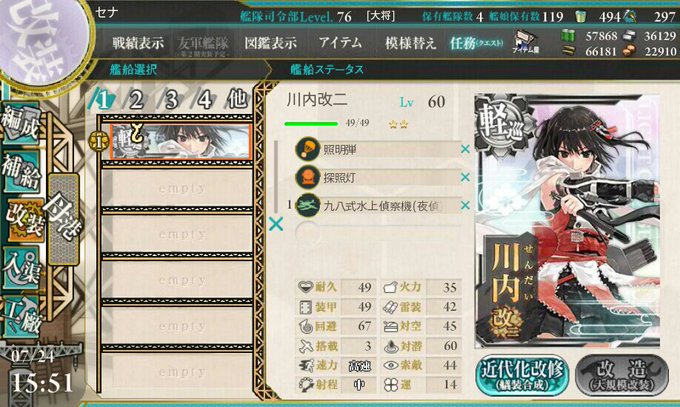Screen dimensions: 680x407
Task: Select the empty fourth equipment slot
Action: click(x=376, y=233)
